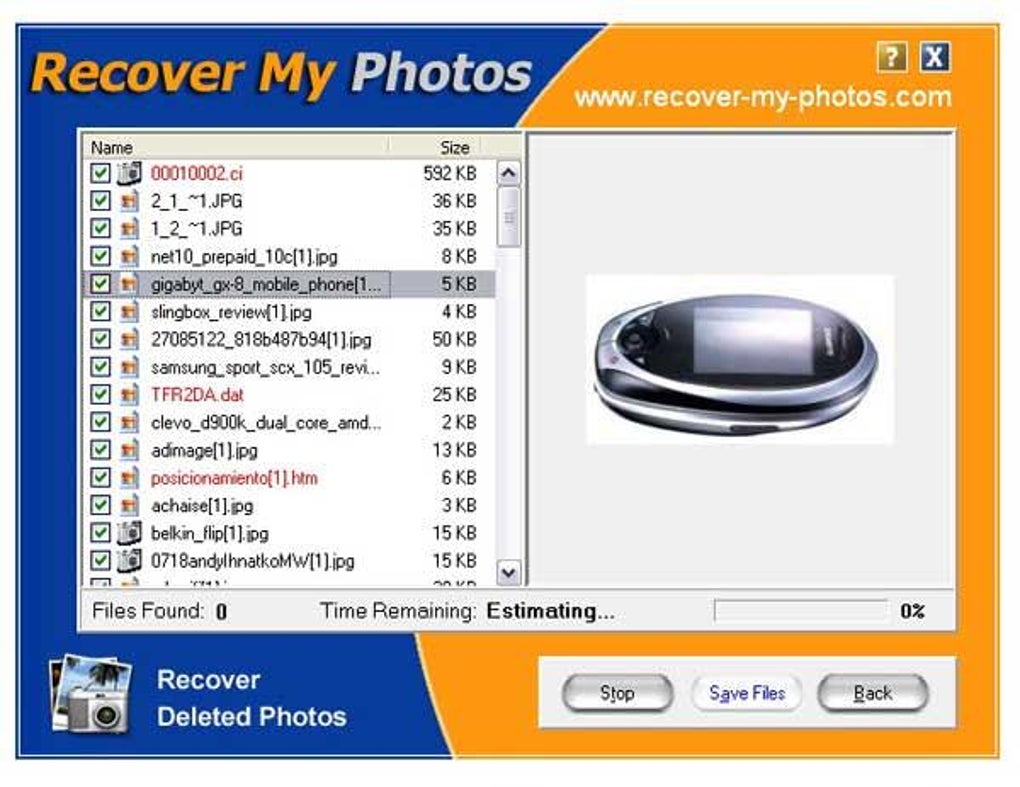Screen dimensions: 1020x787
Task: Click the camera icon beside 00010002.ci
Action: point(129,173)
